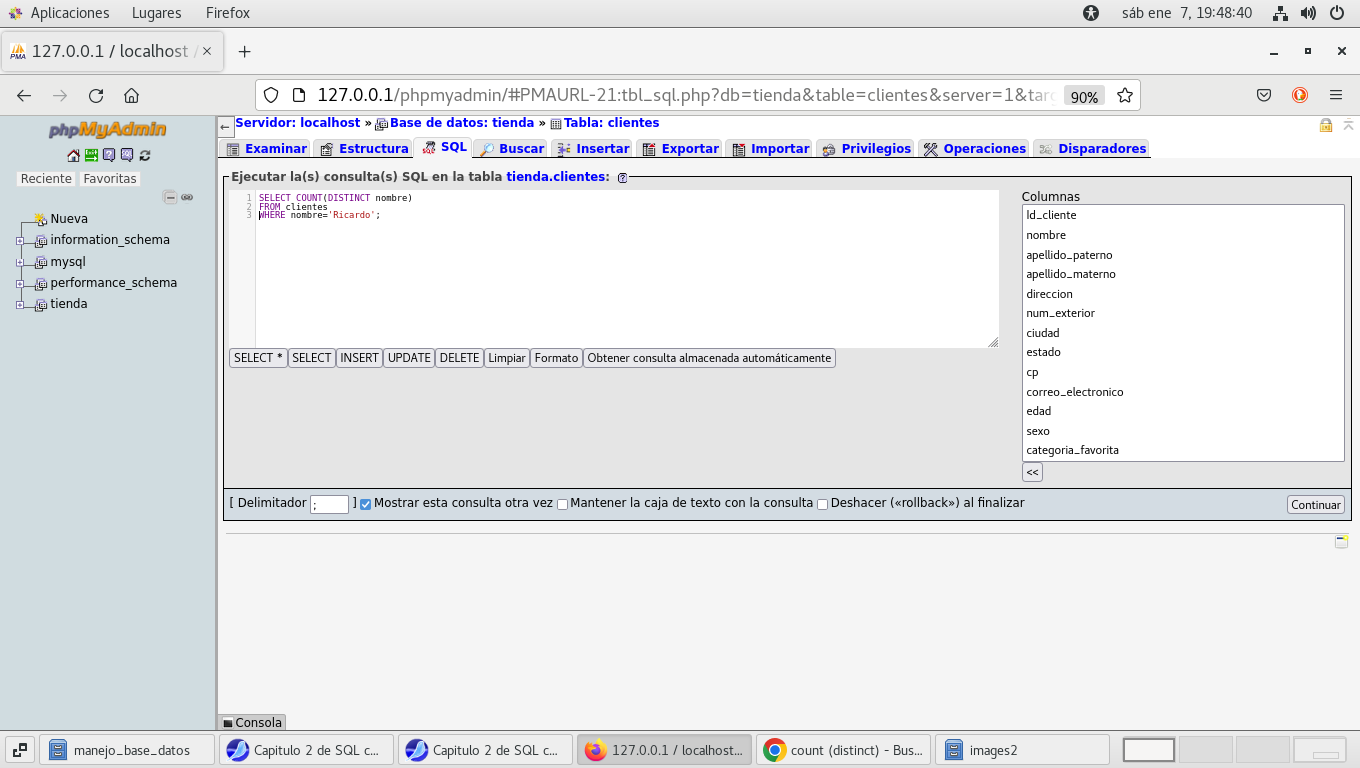Bookmark page with Firefox star icon
Image resolution: width=1360 pixels, height=768 pixels.
[x=1124, y=96]
